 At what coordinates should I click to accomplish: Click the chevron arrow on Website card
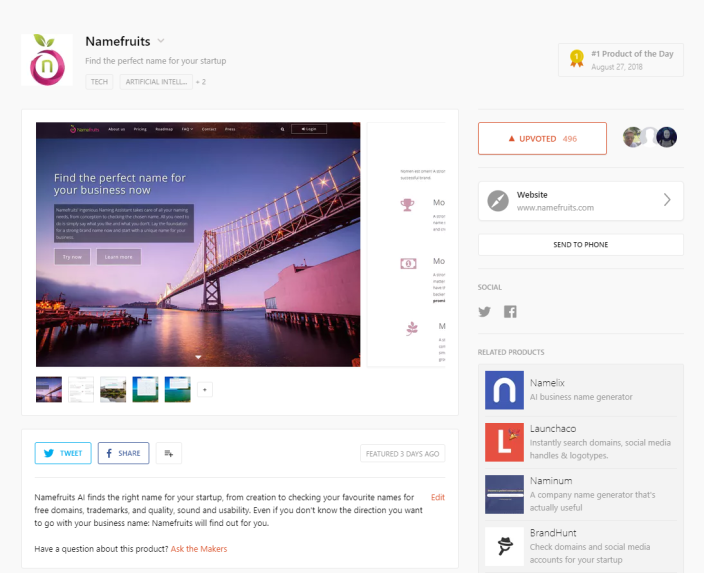coord(667,200)
